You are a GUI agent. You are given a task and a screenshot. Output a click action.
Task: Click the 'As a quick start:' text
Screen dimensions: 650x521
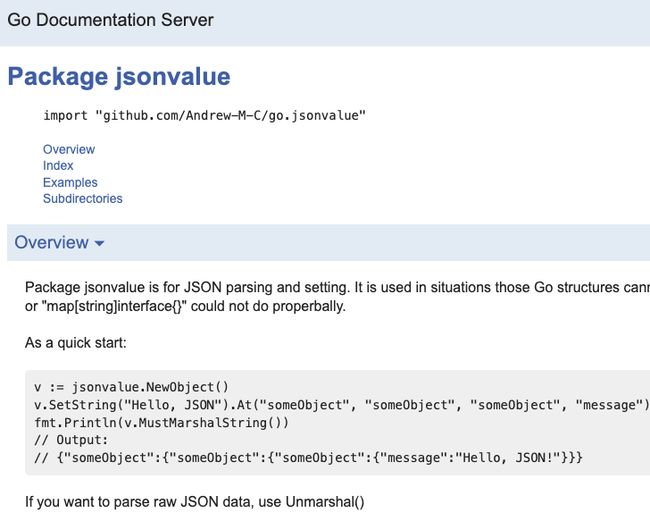75,343
